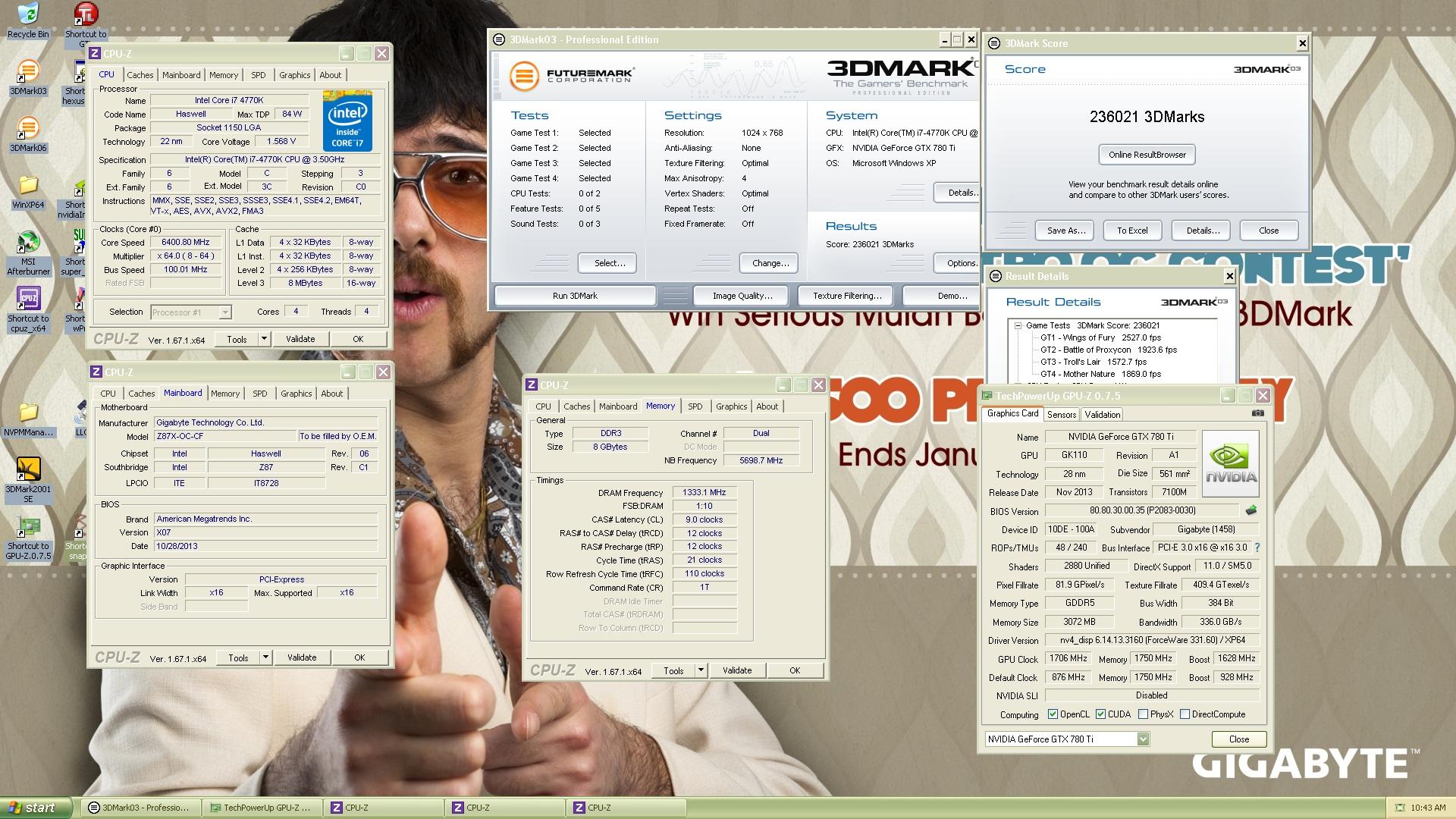The width and height of the screenshot is (1456, 819).
Task: Click the system tray clock showing 10:43 AM
Action: [1429, 808]
